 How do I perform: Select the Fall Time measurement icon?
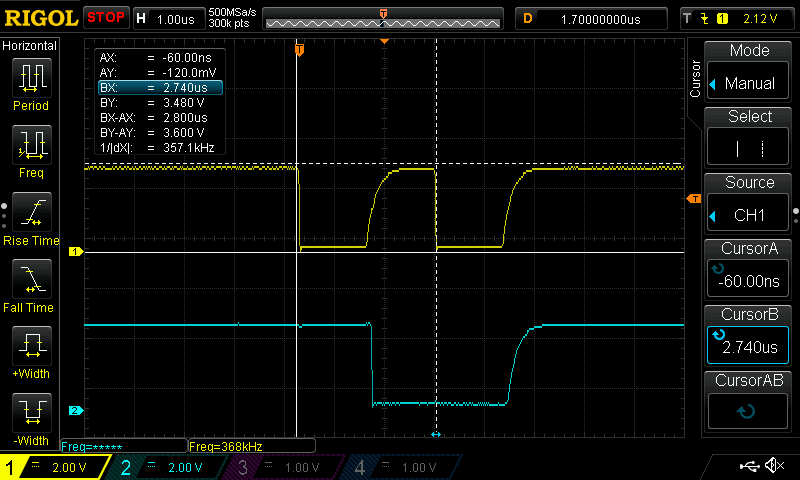point(32,279)
